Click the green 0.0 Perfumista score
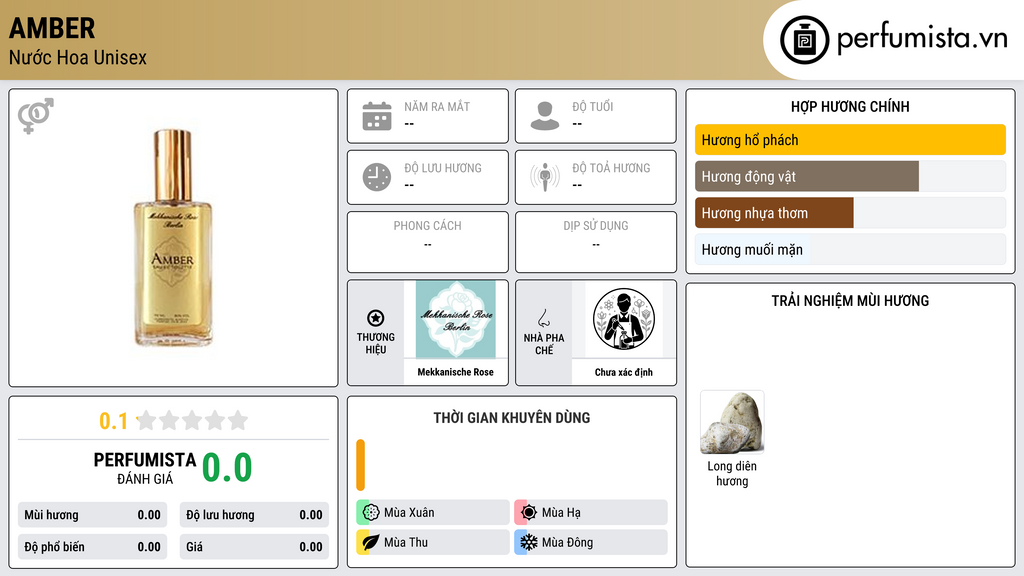This screenshot has width=1024, height=576. (227, 468)
